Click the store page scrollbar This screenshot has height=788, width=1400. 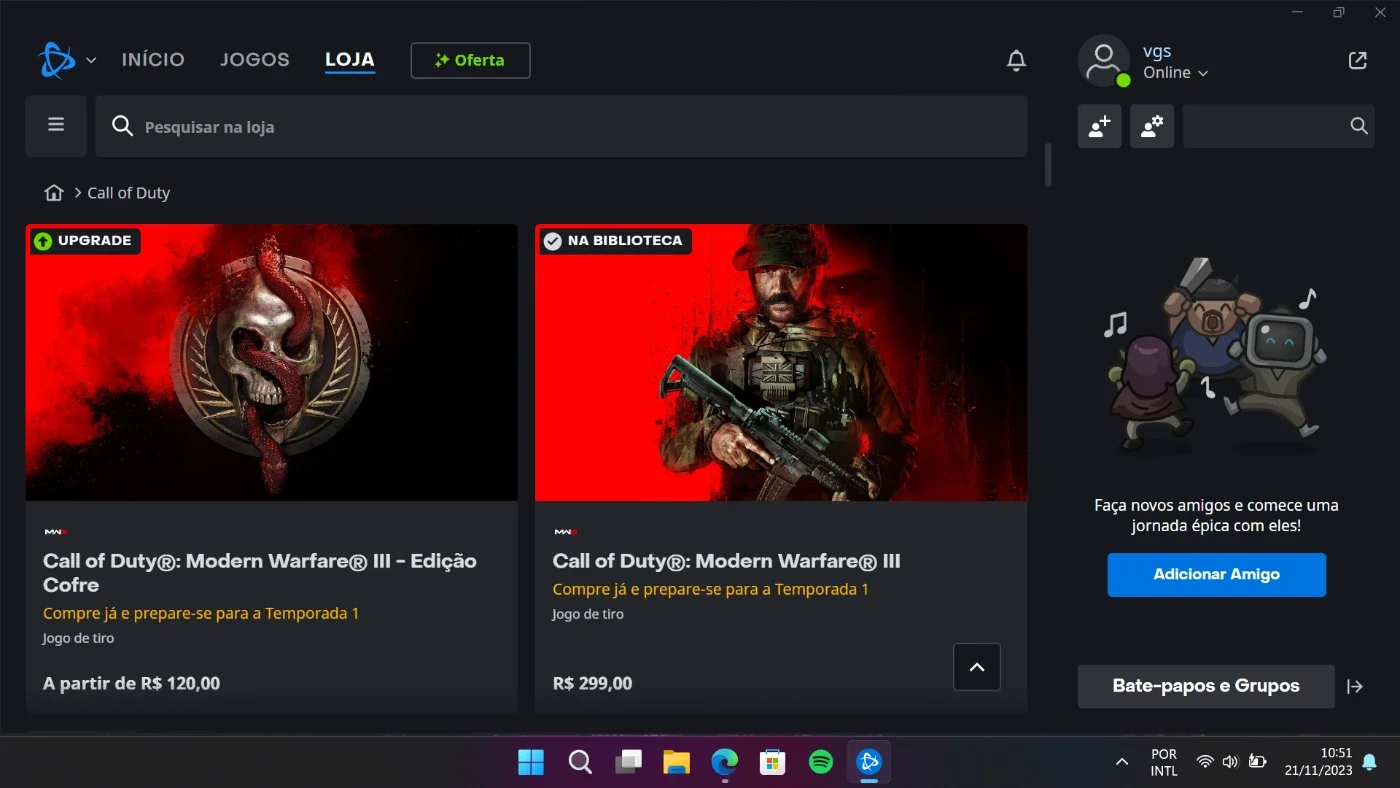[1048, 165]
